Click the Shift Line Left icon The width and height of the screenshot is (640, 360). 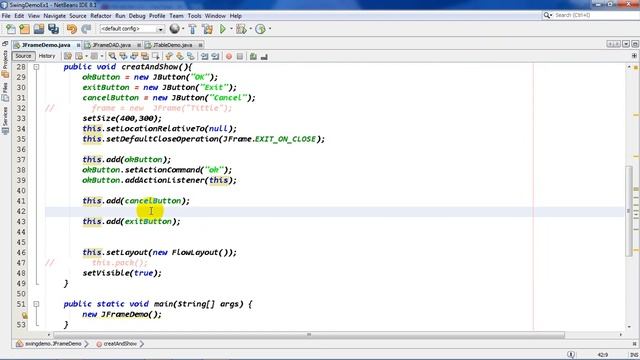204,56
